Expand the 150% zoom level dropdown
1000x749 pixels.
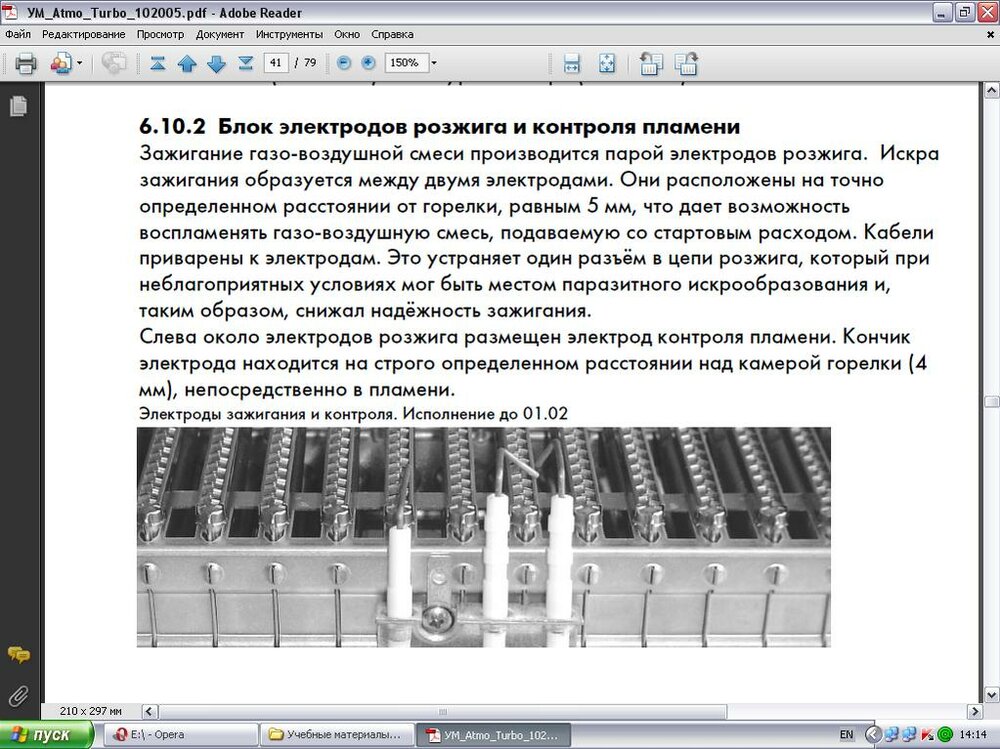point(434,63)
